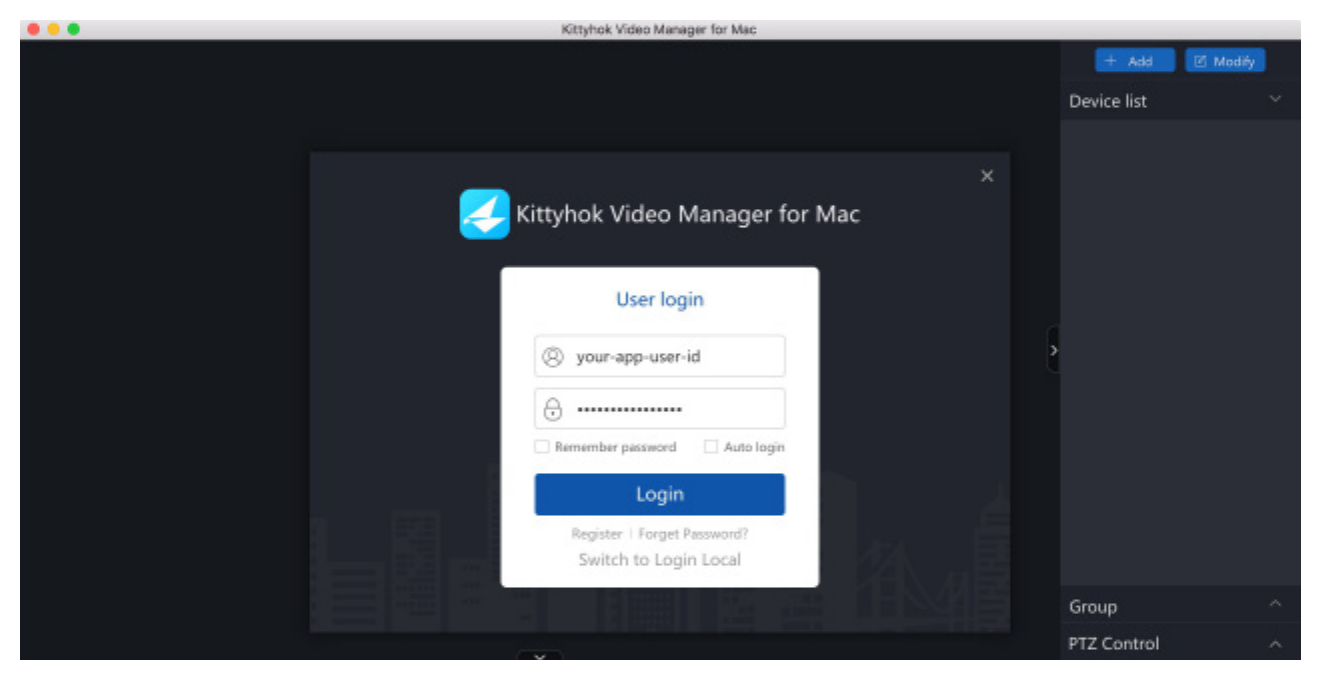The image size is (1321, 680).
Task: Focus the masked password field
Action: coord(660,409)
